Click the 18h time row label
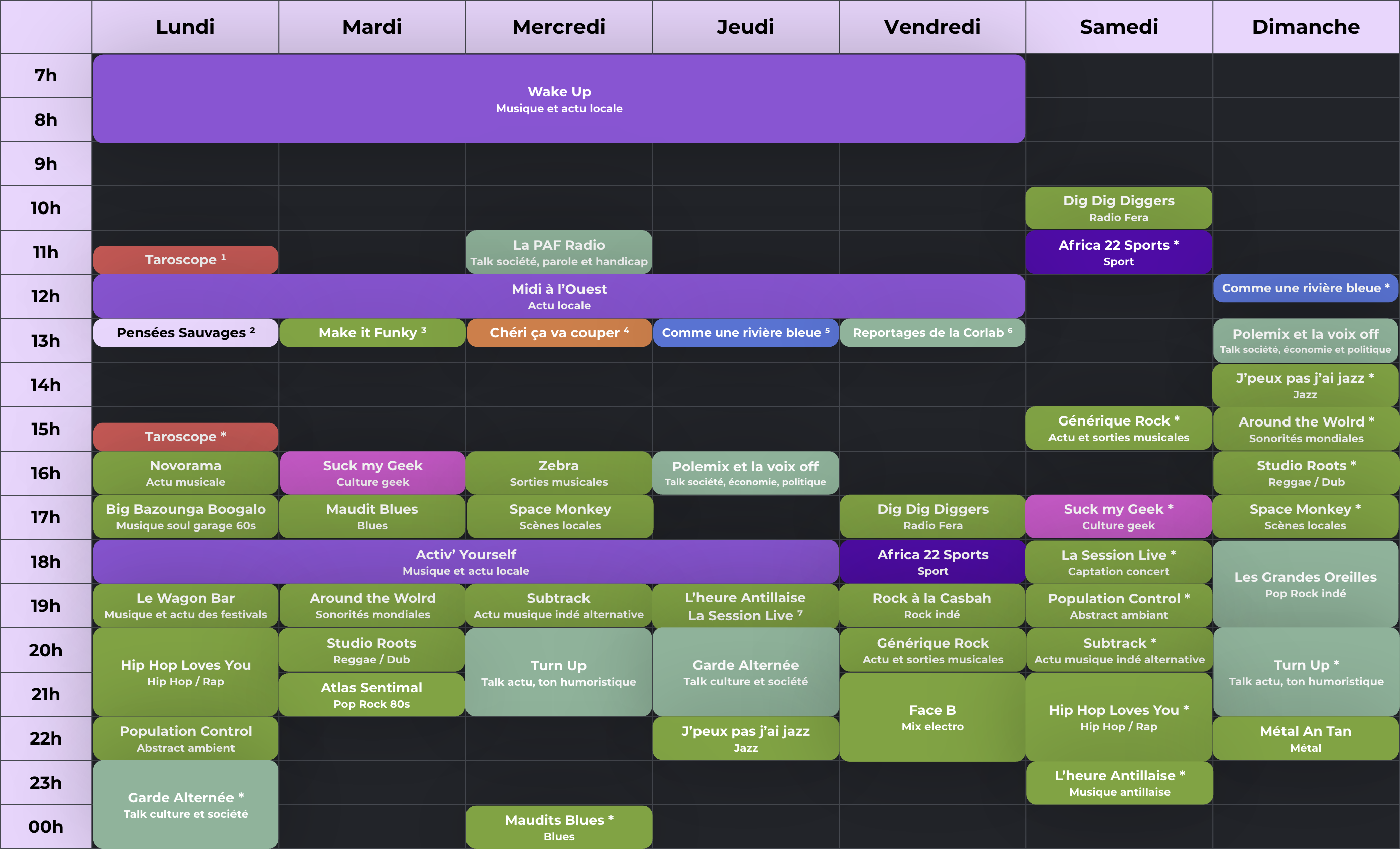 (x=46, y=562)
